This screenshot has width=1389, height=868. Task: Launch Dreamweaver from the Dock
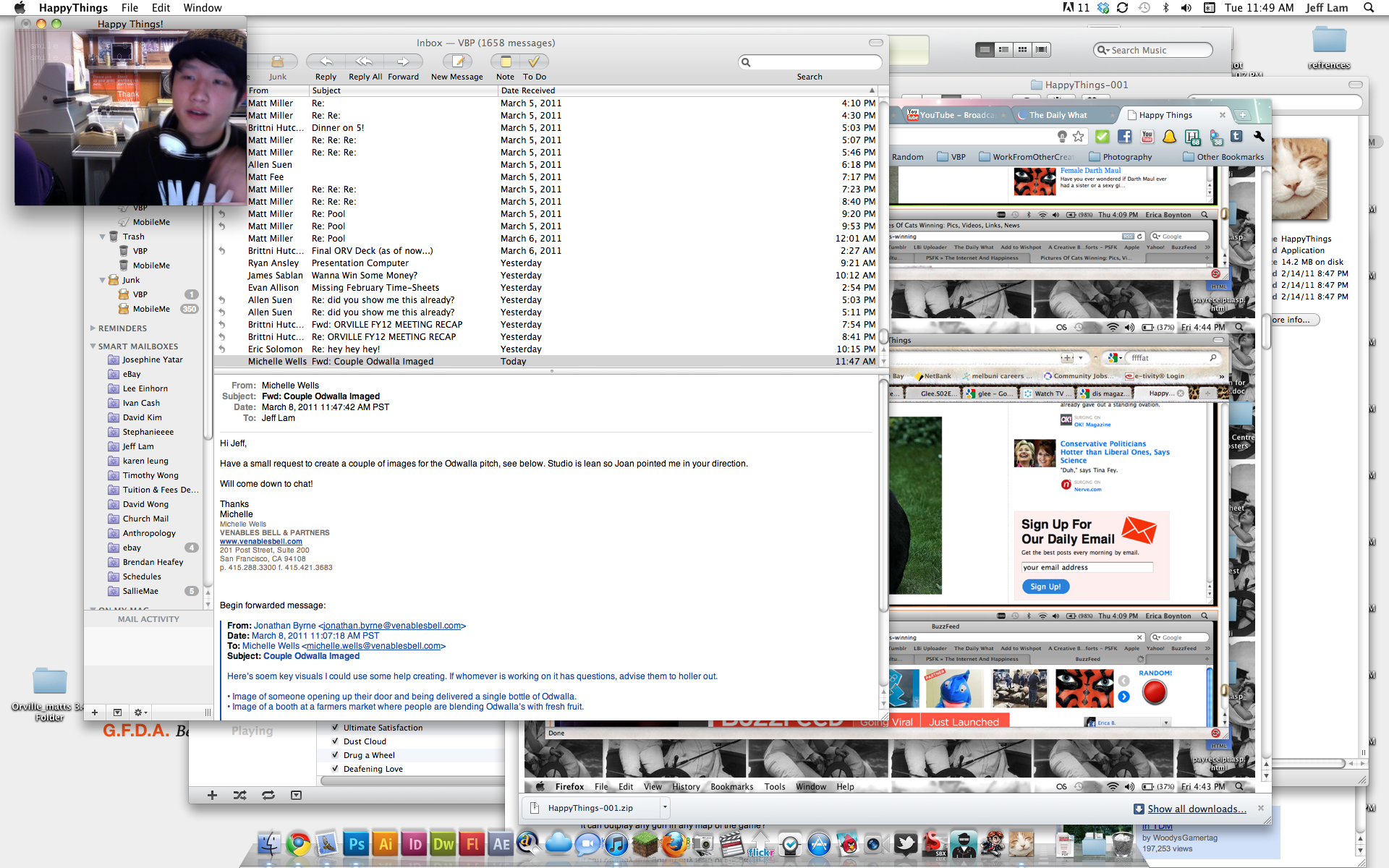click(443, 843)
